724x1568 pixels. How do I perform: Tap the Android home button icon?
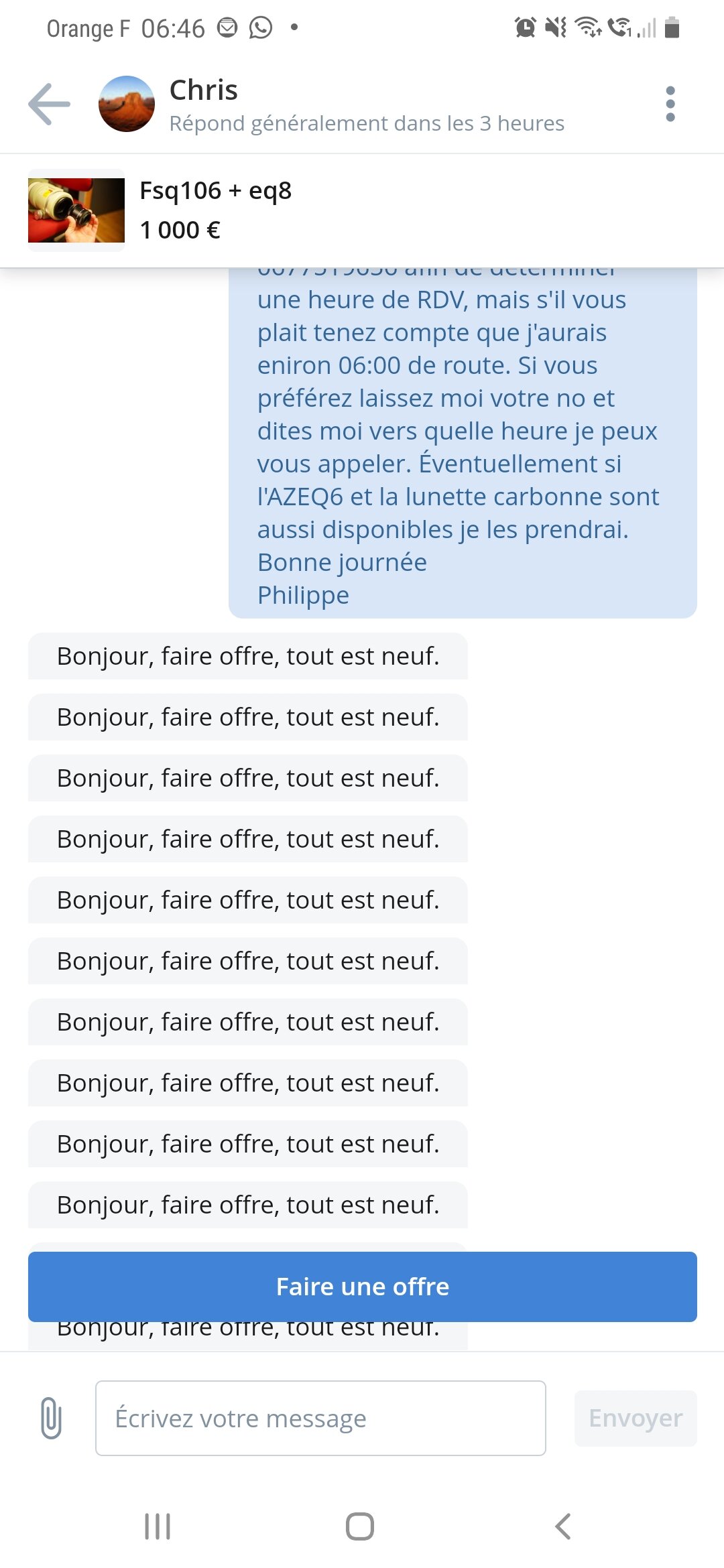[x=360, y=1526]
